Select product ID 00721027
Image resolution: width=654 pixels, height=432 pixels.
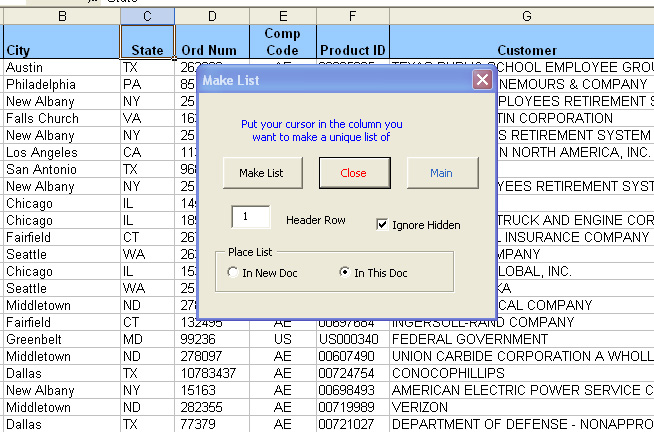click(x=352, y=424)
